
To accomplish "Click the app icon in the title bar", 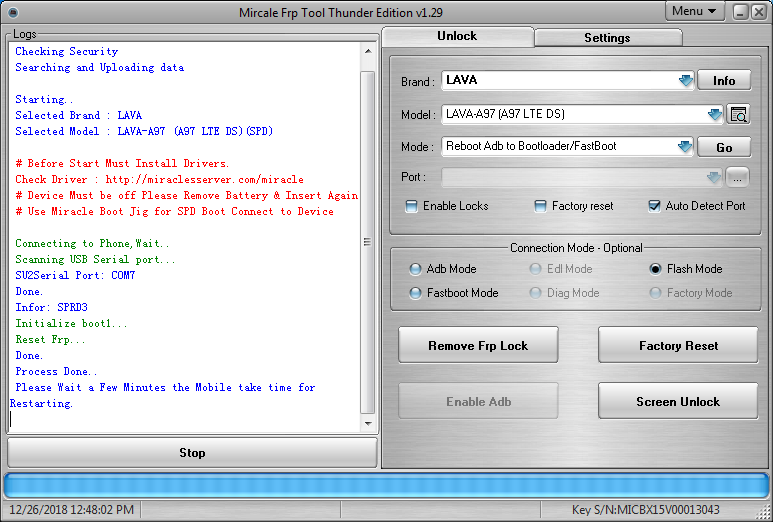I will coord(13,12).
